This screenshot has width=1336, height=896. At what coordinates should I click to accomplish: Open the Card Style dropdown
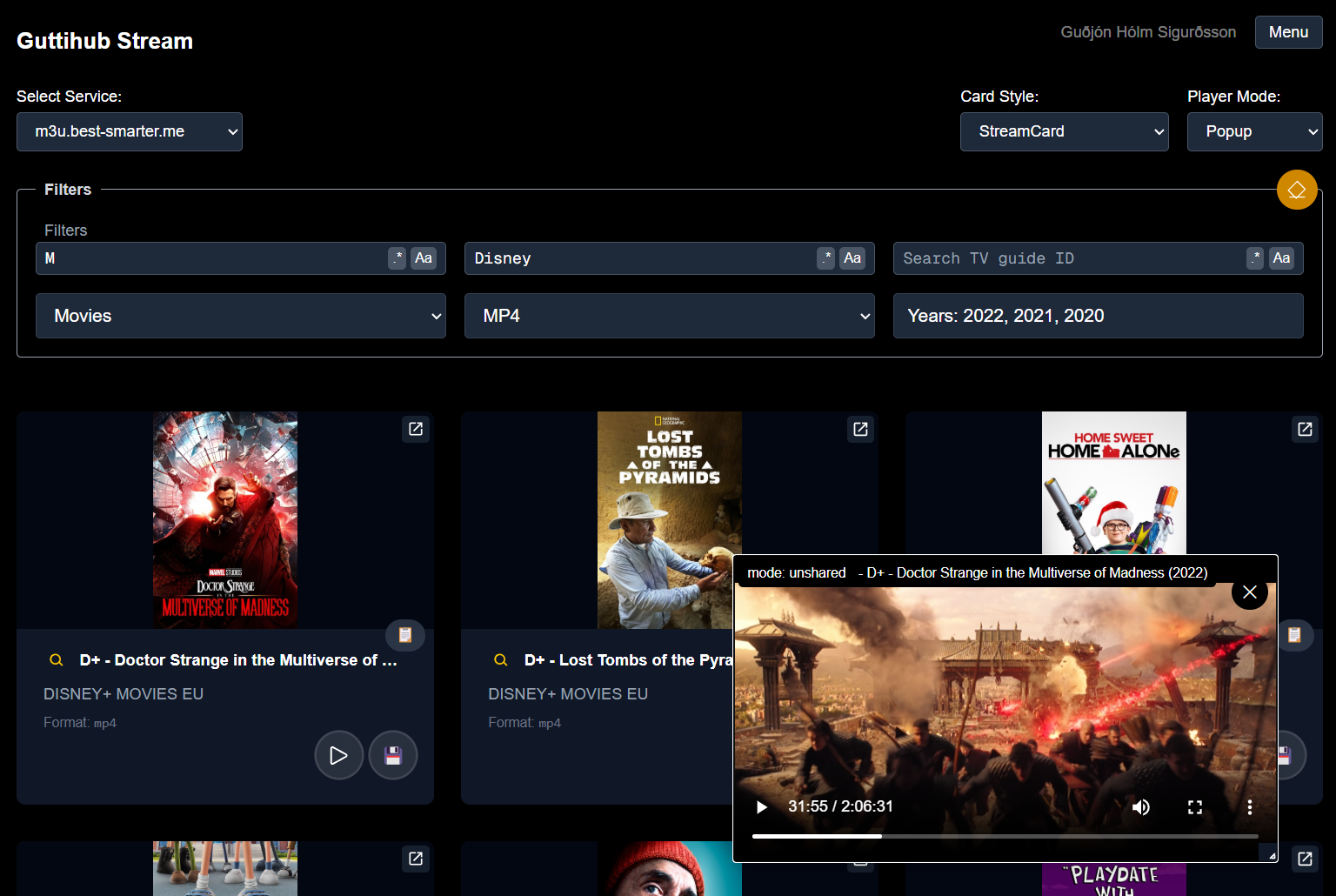pyautogui.click(x=1065, y=131)
